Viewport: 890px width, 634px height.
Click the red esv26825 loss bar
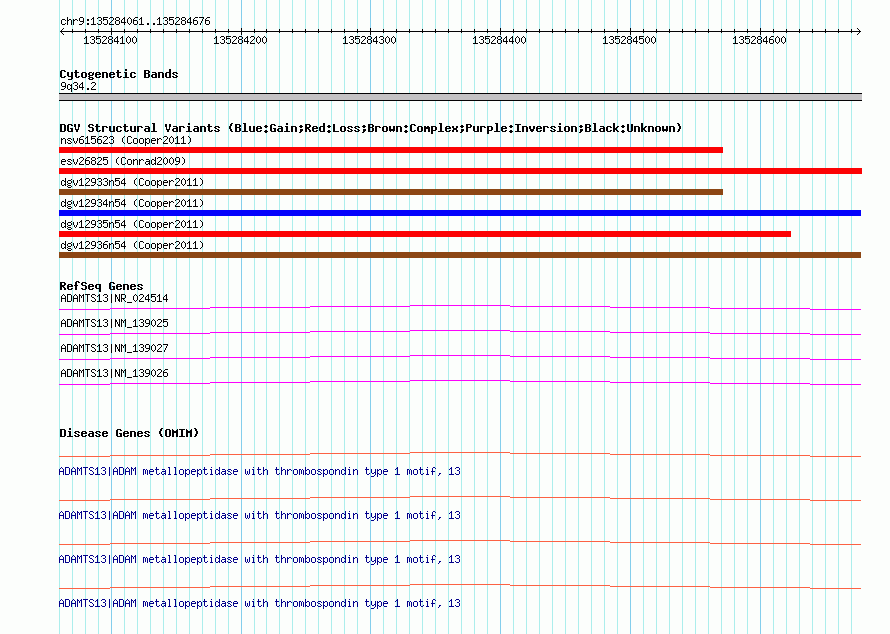click(x=460, y=171)
